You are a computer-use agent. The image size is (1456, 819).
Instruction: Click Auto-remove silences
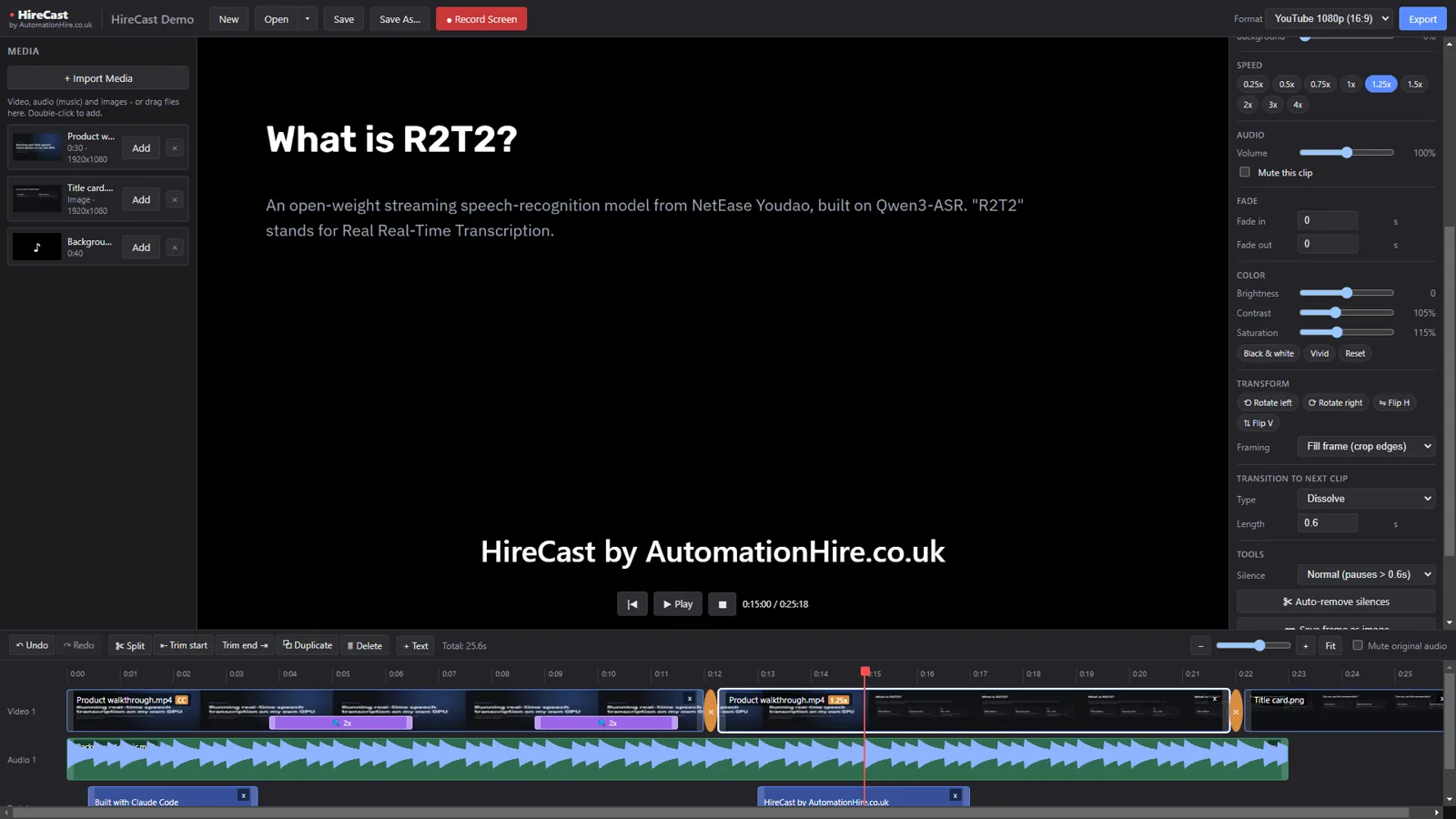tap(1336, 602)
